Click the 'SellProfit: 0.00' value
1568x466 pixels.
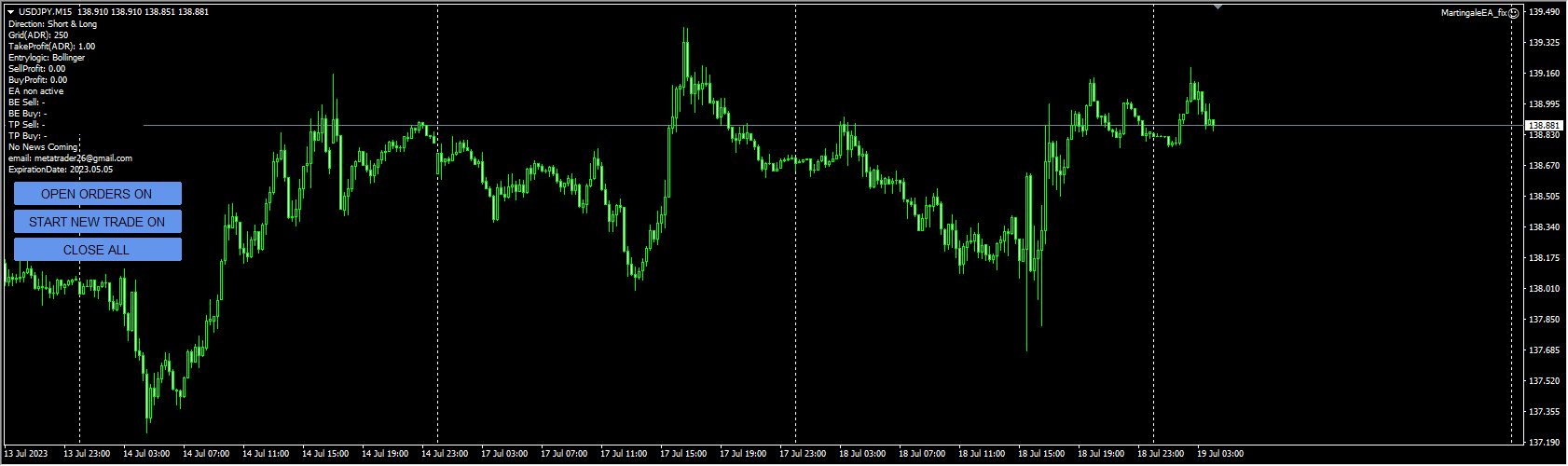pyautogui.click(x=37, y=69)
